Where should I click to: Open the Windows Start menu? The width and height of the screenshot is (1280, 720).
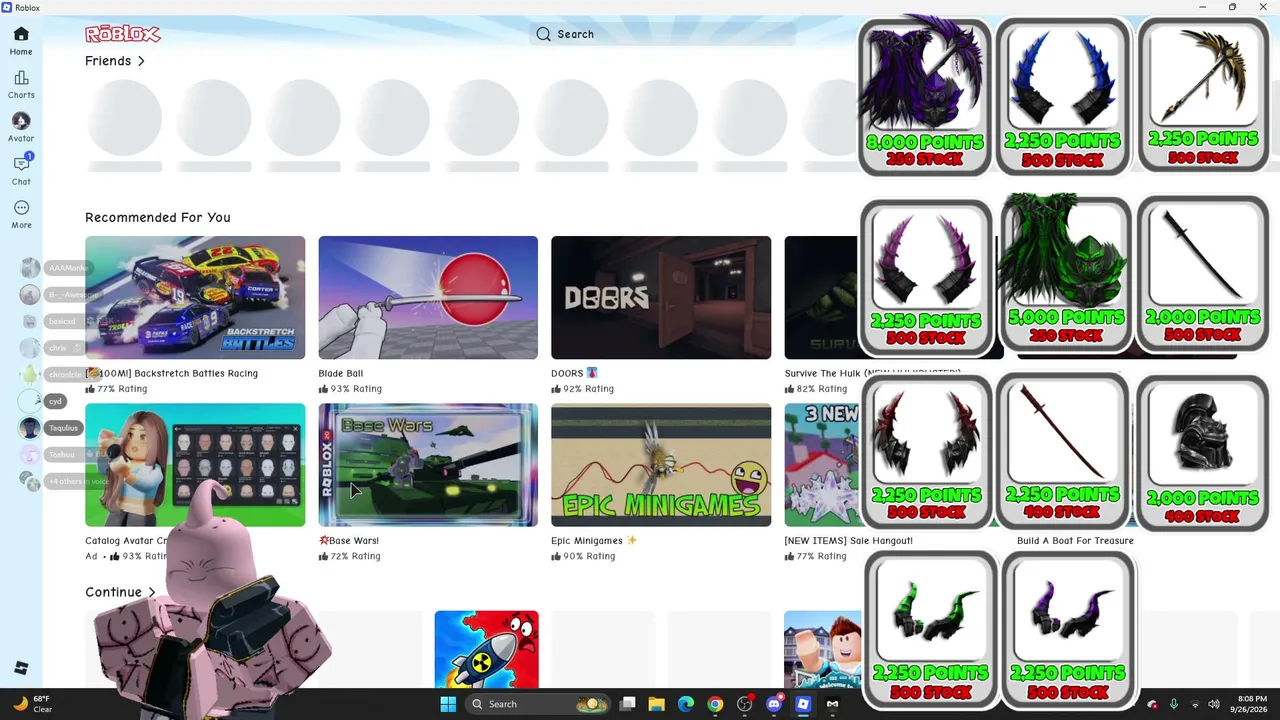pyautogui.click(x=447, y=704)
